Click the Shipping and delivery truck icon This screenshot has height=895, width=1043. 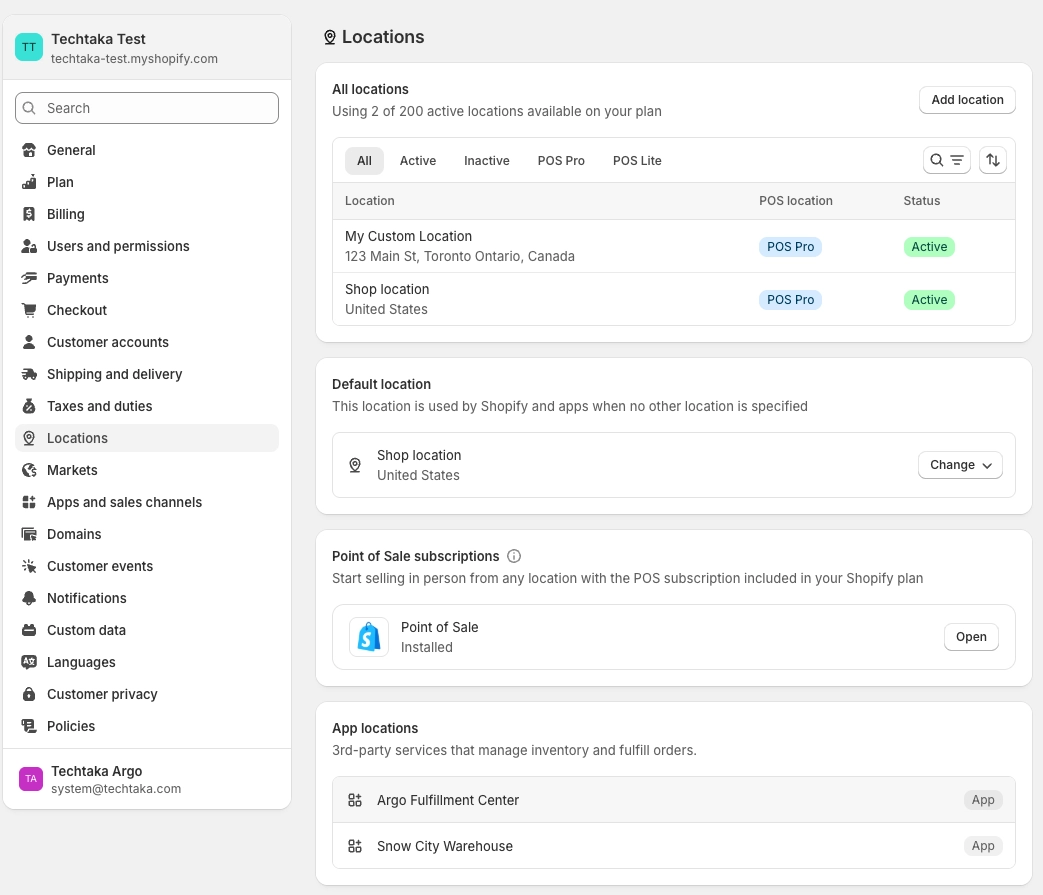click(x=29, y=374)
